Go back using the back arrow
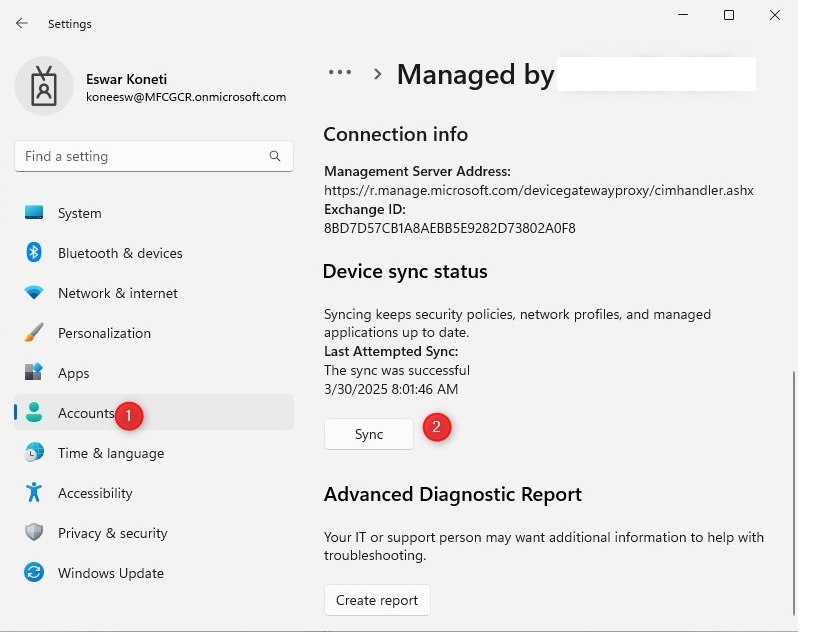 (x=22, y=23)
